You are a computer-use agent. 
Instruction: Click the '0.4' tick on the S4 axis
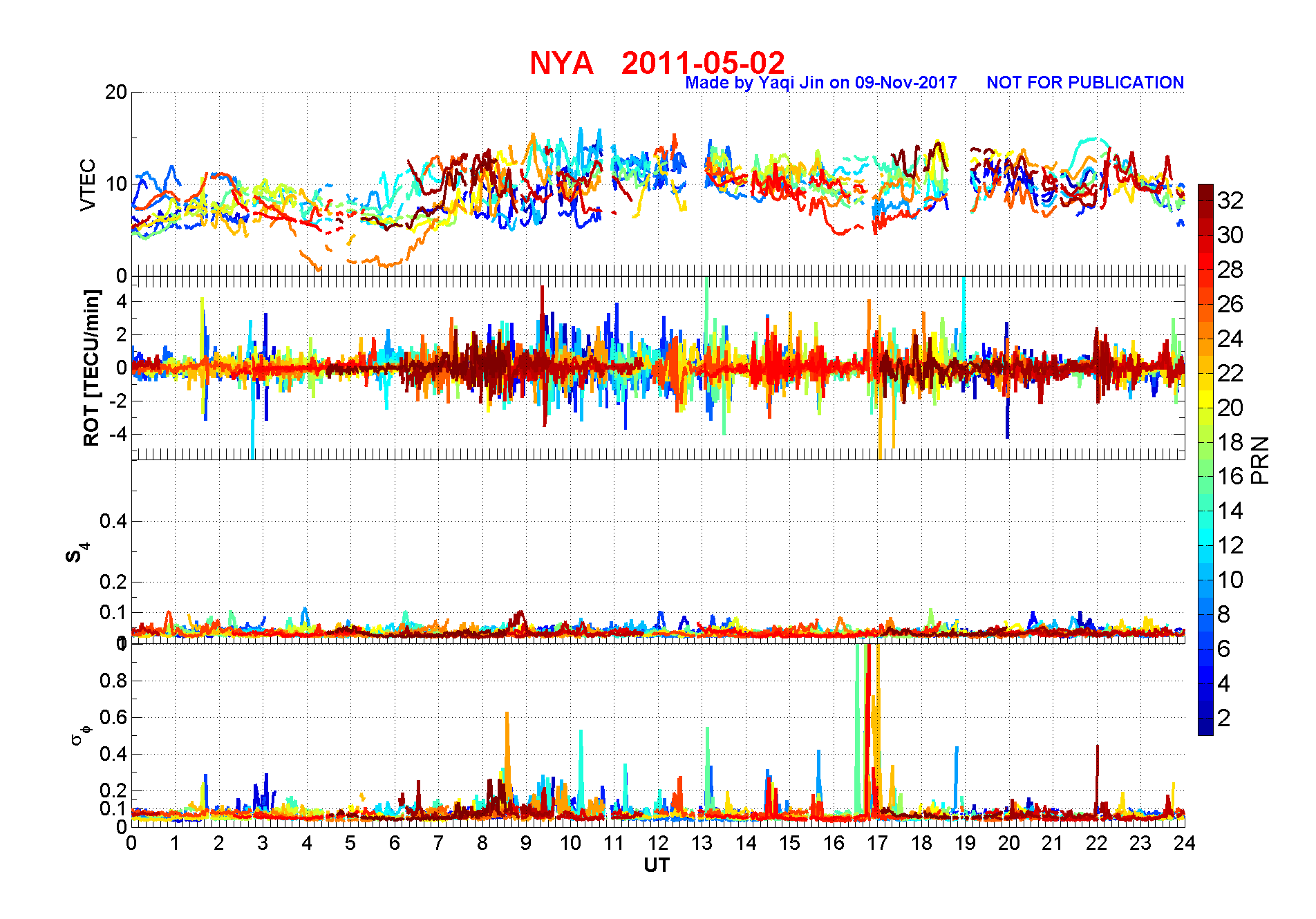coord(113,521)
